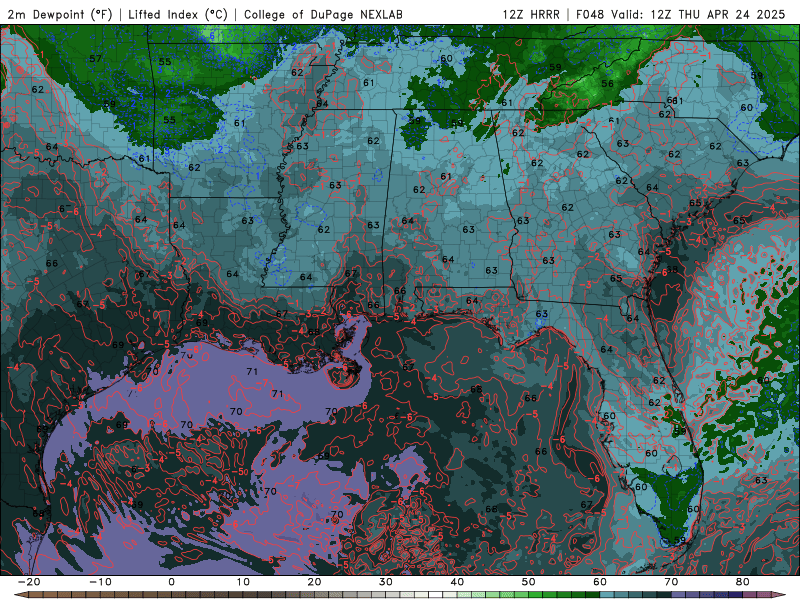Viewport: 800px width, 600px height.
Task: Click the "F048 Valid: 12Z THU APR 24 2025" text
Action: (680, 14)
